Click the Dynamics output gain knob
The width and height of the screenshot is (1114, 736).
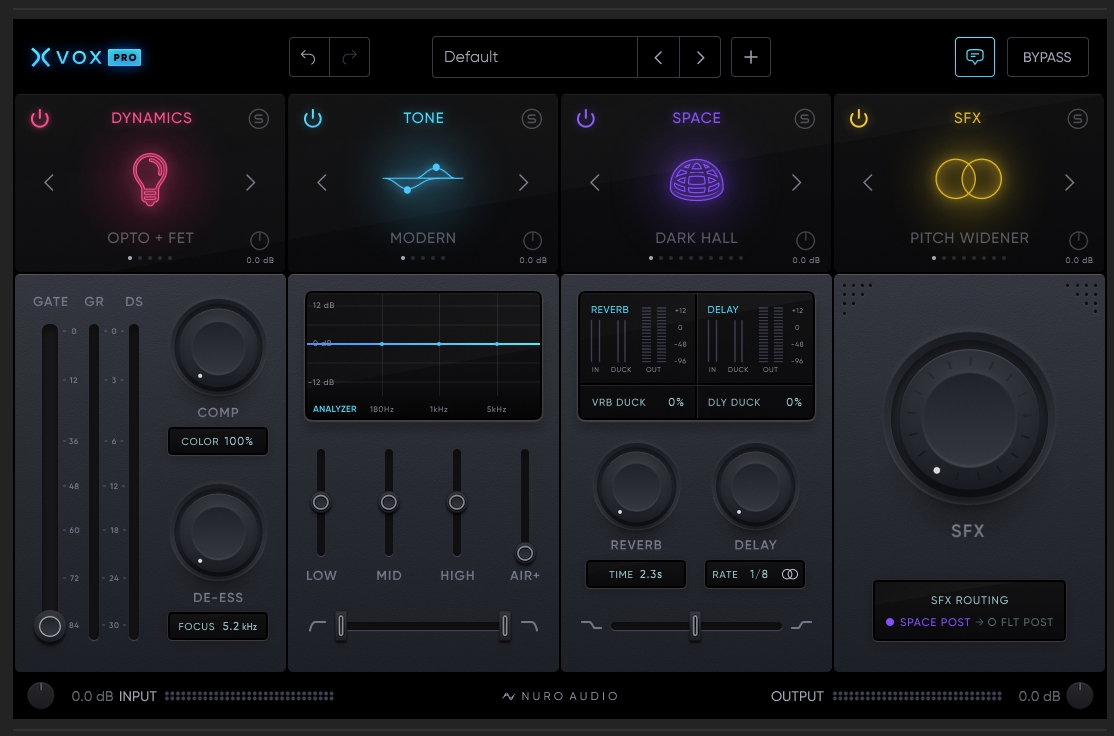[259, 240]
